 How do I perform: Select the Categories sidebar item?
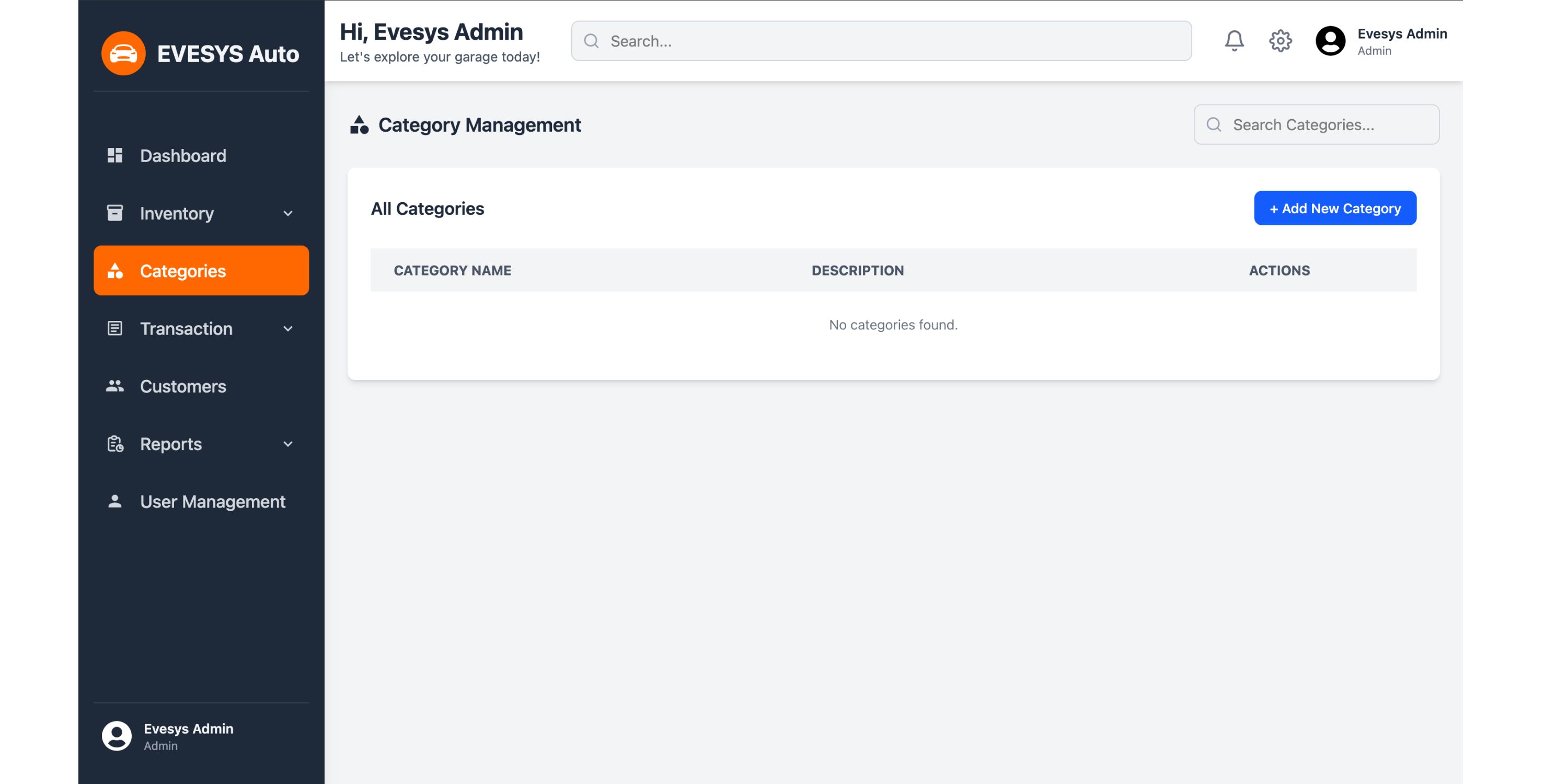click(x=201, y=271)
